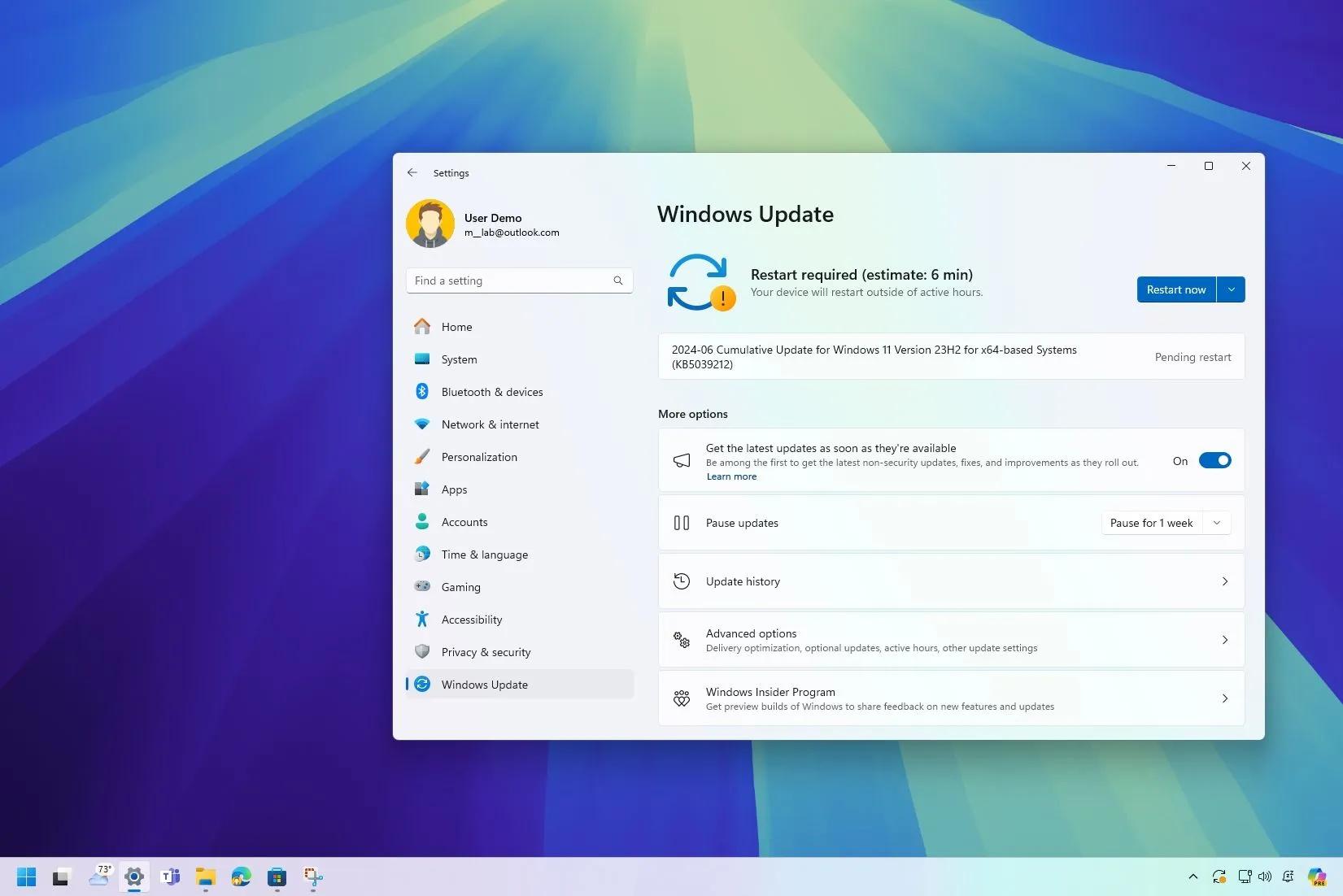This screenshot has width=1343, height=896.
Task: Open Microsoft Store from taskbar
Action: (277, 876)
